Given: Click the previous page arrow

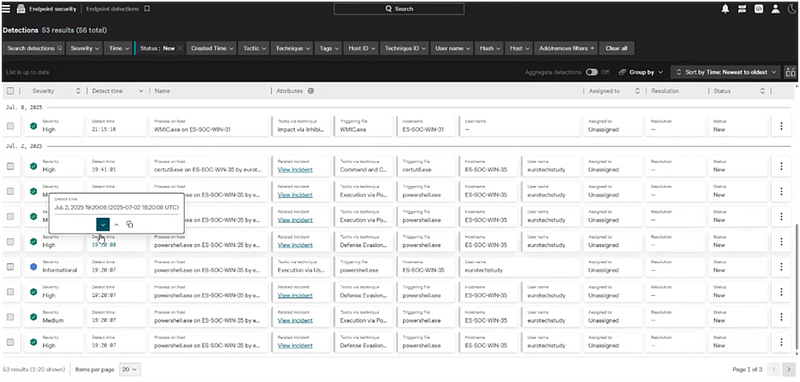Looking at the screenshot, I should click(x=774, y=369).
